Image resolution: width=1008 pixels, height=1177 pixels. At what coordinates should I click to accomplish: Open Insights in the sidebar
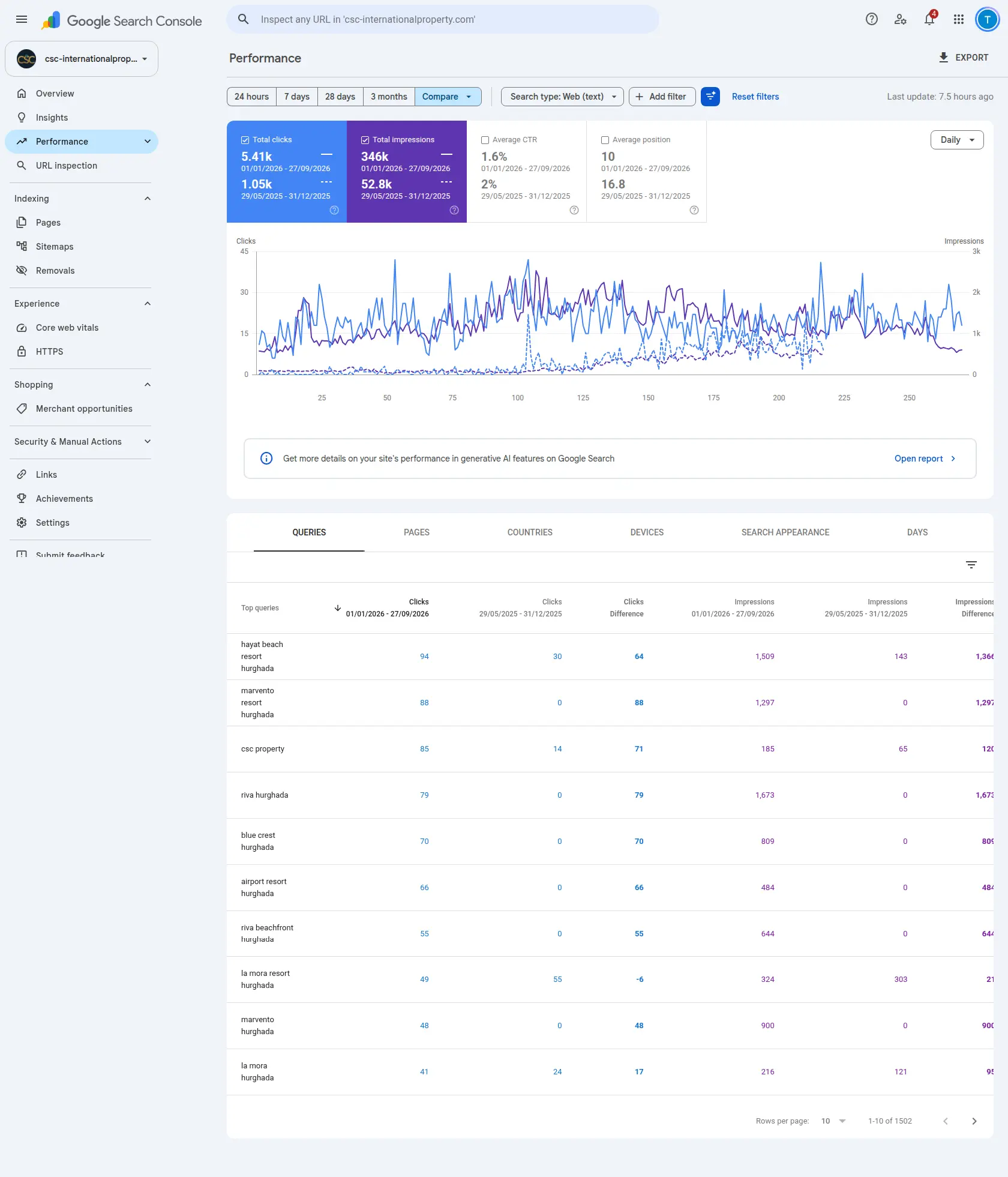[x=52, y=118]
